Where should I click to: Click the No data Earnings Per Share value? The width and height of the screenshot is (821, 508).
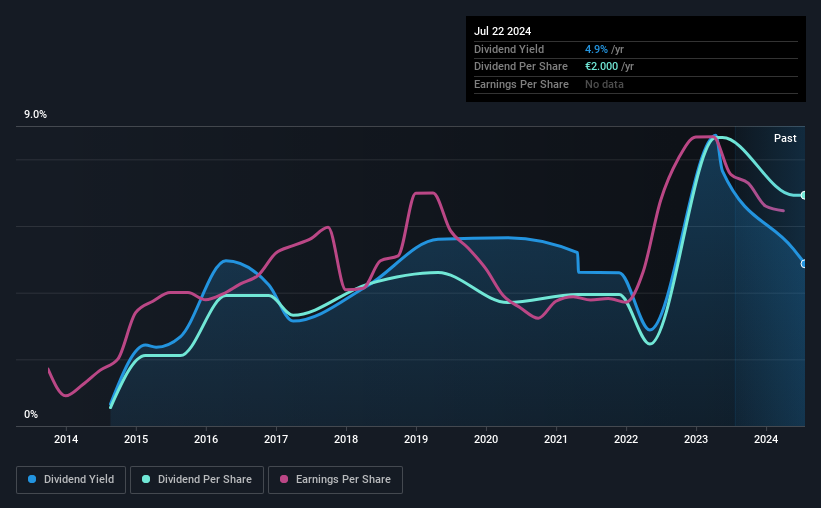pyautogui.click(x=604, y=84)
